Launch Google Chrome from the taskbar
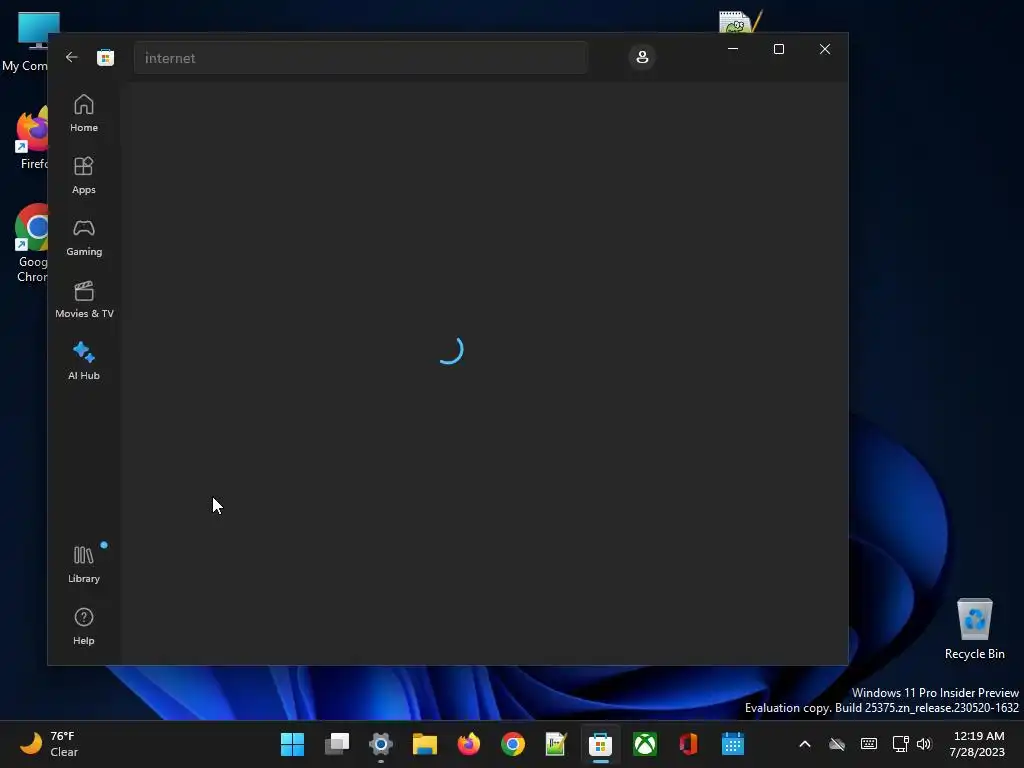Screen dimensions: 1024x768 (513, 744)
